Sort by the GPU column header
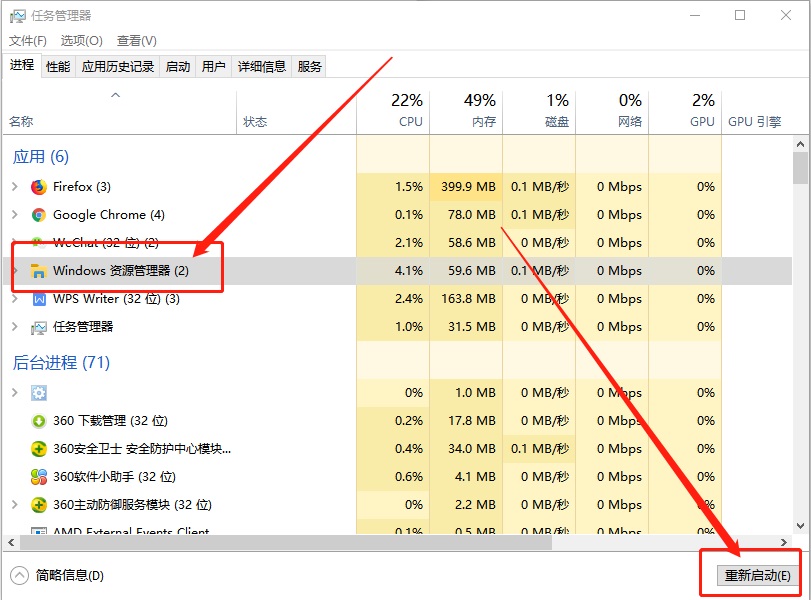This screenshot has width=811, height=600. click(x=685, y=112)
